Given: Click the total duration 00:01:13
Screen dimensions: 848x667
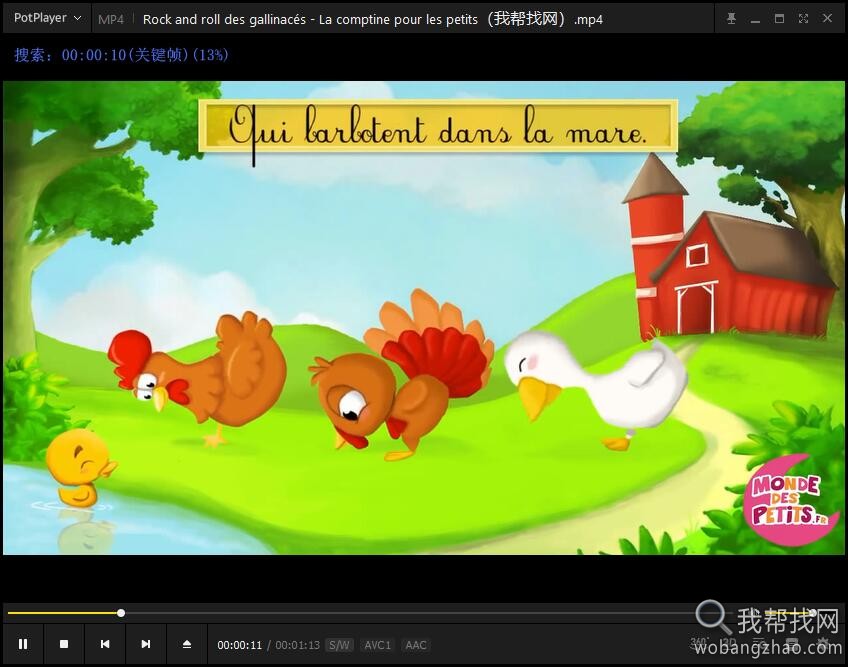Looking at the screenshot, I should tap(297, 645).
